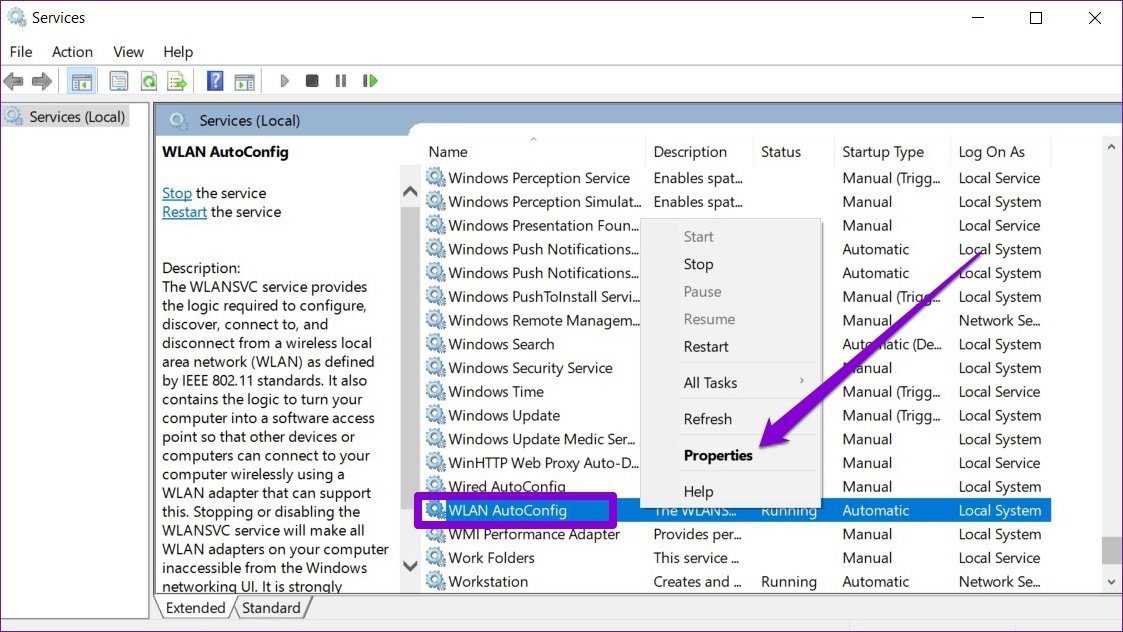Click the services list scrollbar thumb
This screenshot has width=1123, height=632.
(x=1112, y=550)
